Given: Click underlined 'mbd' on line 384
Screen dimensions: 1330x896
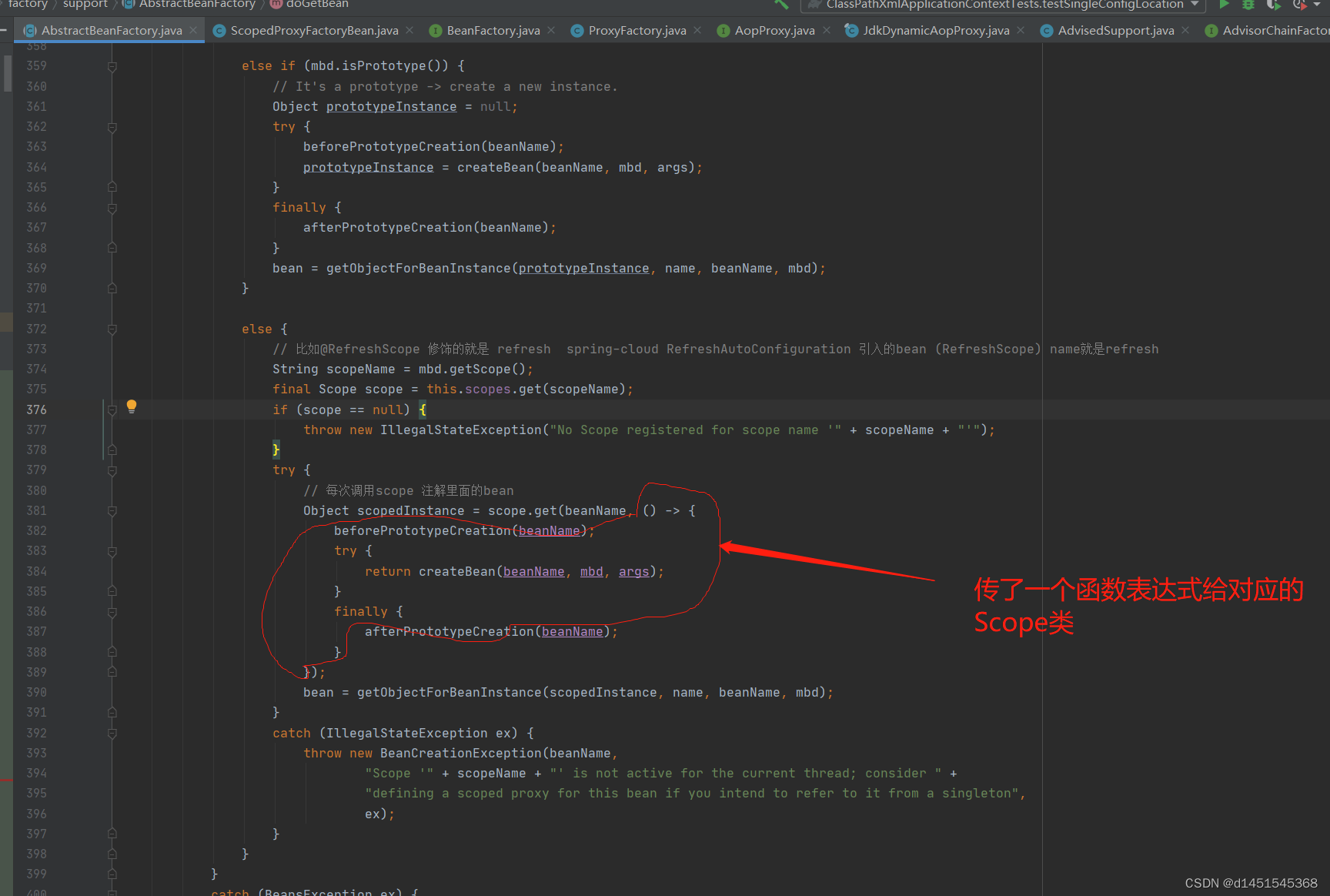Looking at the screenshot, I should 591,572.
